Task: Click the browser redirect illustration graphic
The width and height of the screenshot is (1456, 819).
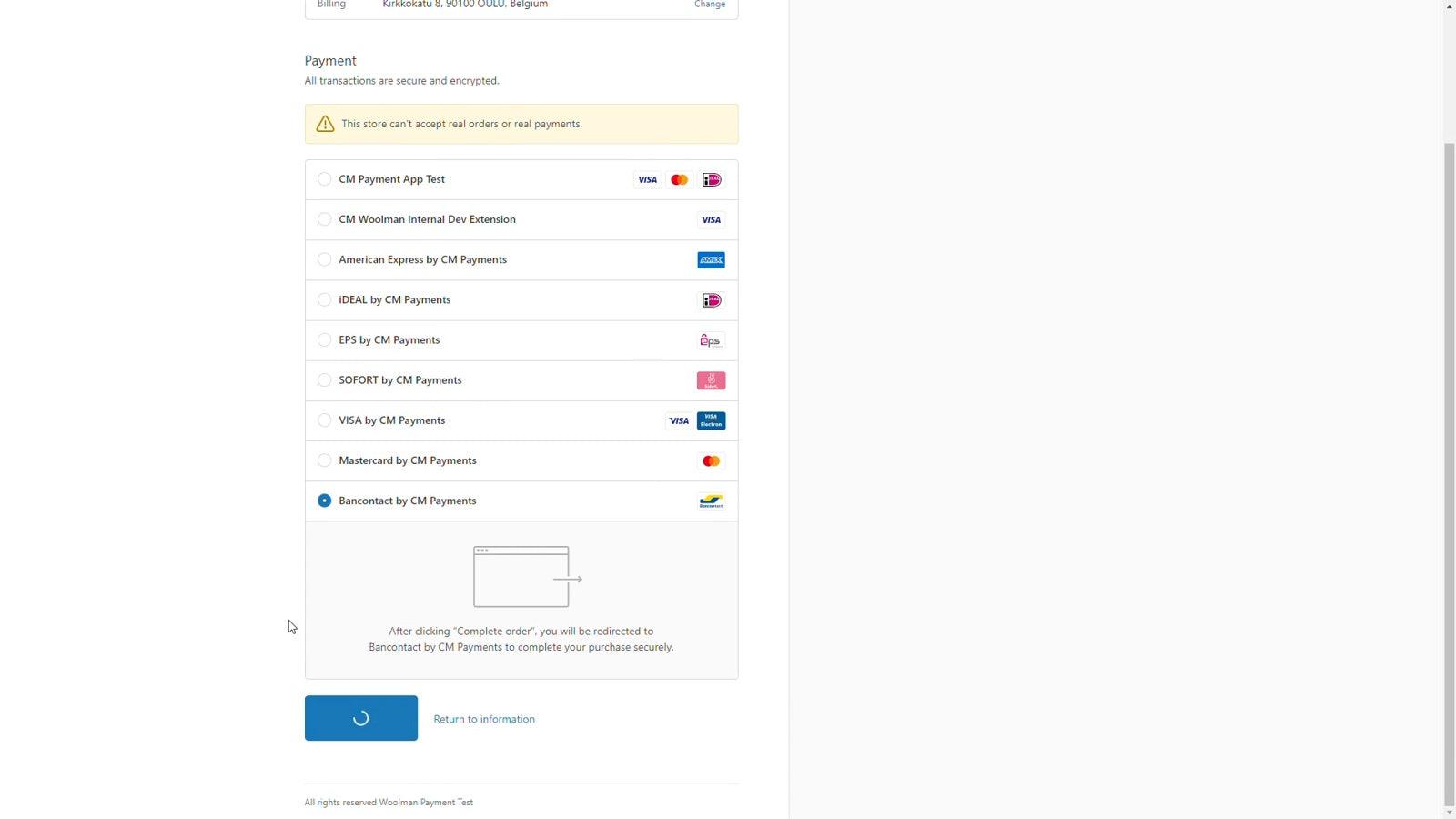Action: (x=521, y=576)
